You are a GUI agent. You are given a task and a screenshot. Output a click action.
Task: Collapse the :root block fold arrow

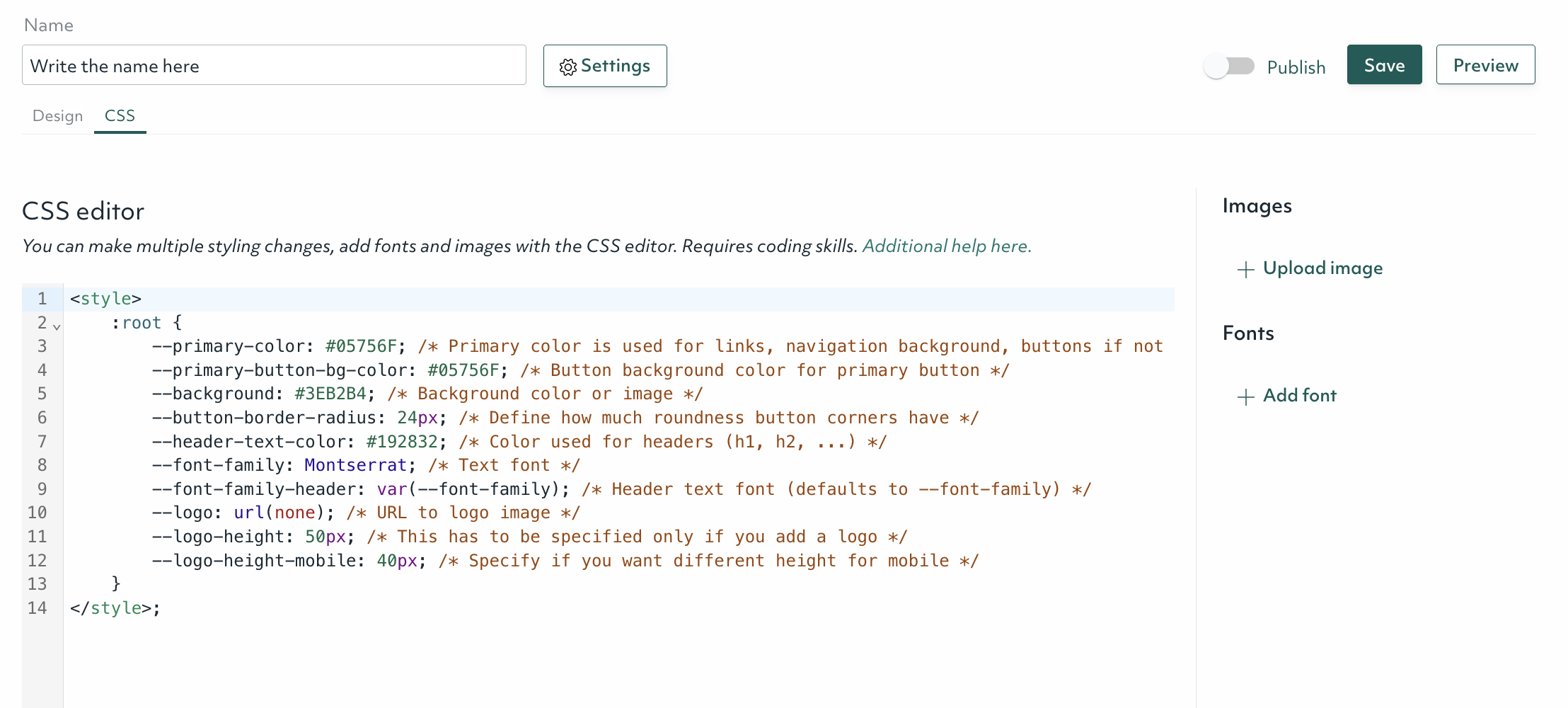(57, 326)
